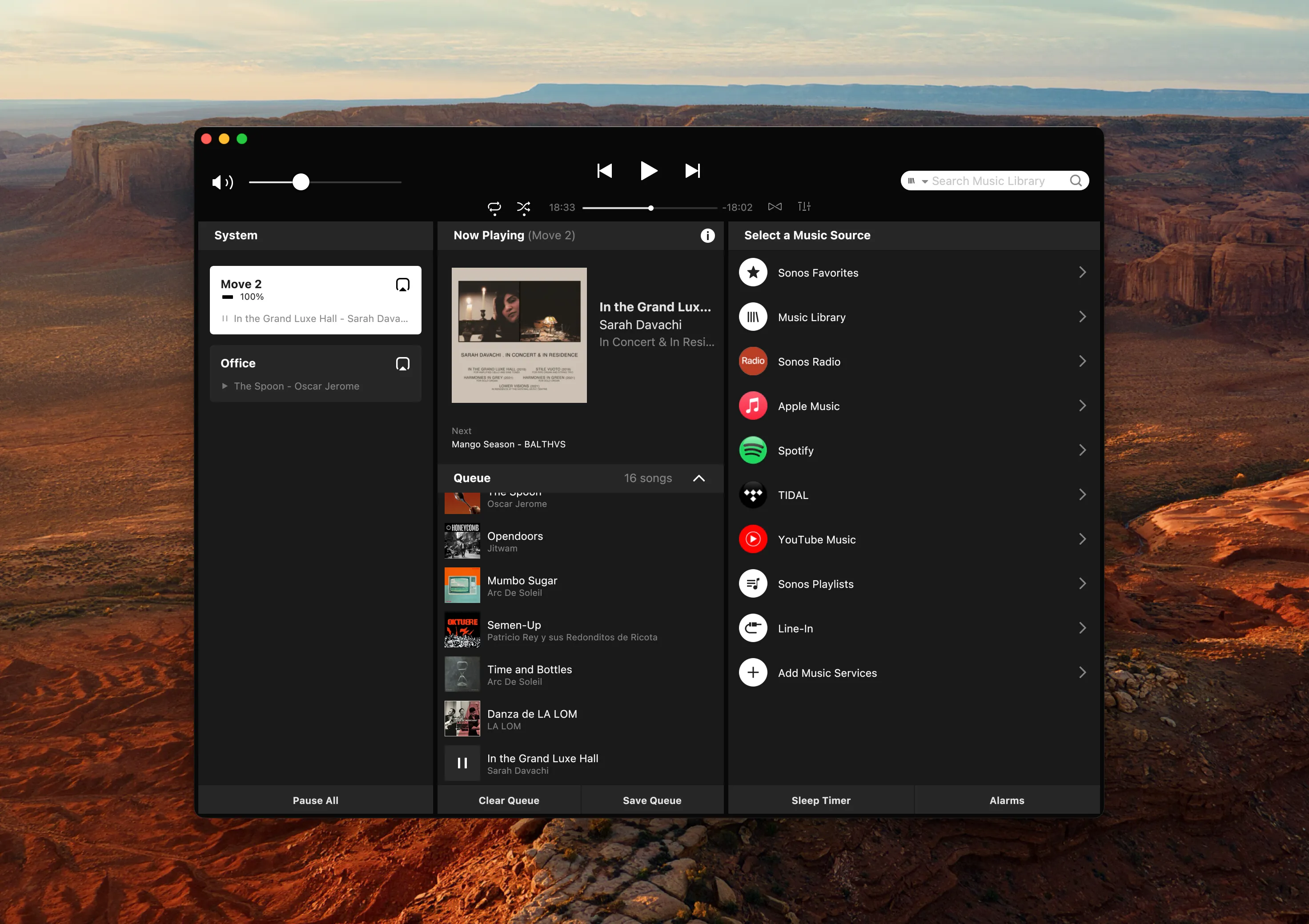1309x924 pixels.
Task: Click the search magnifier icon
Action: pos(1076,181)
